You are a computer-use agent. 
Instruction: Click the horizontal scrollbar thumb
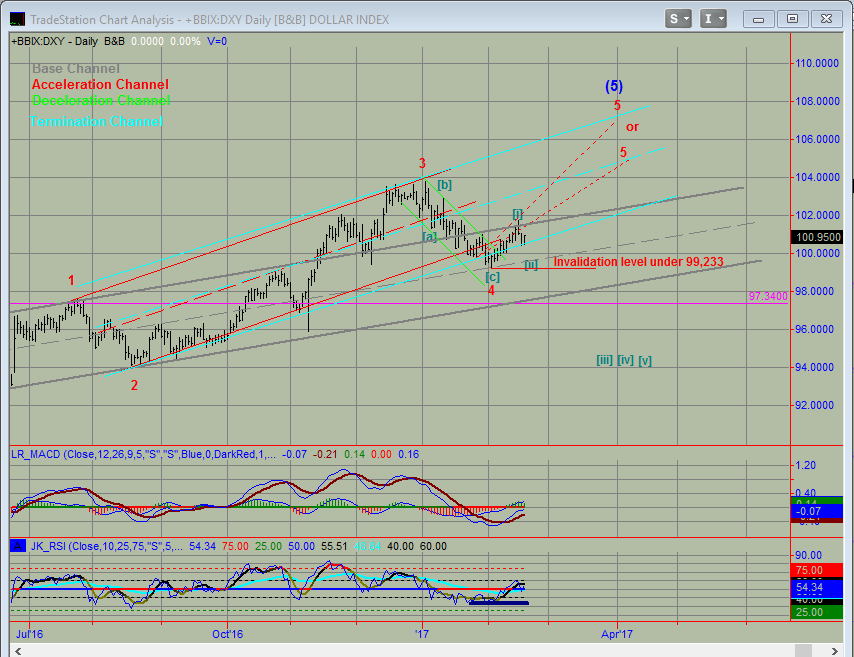pos(803,651)
